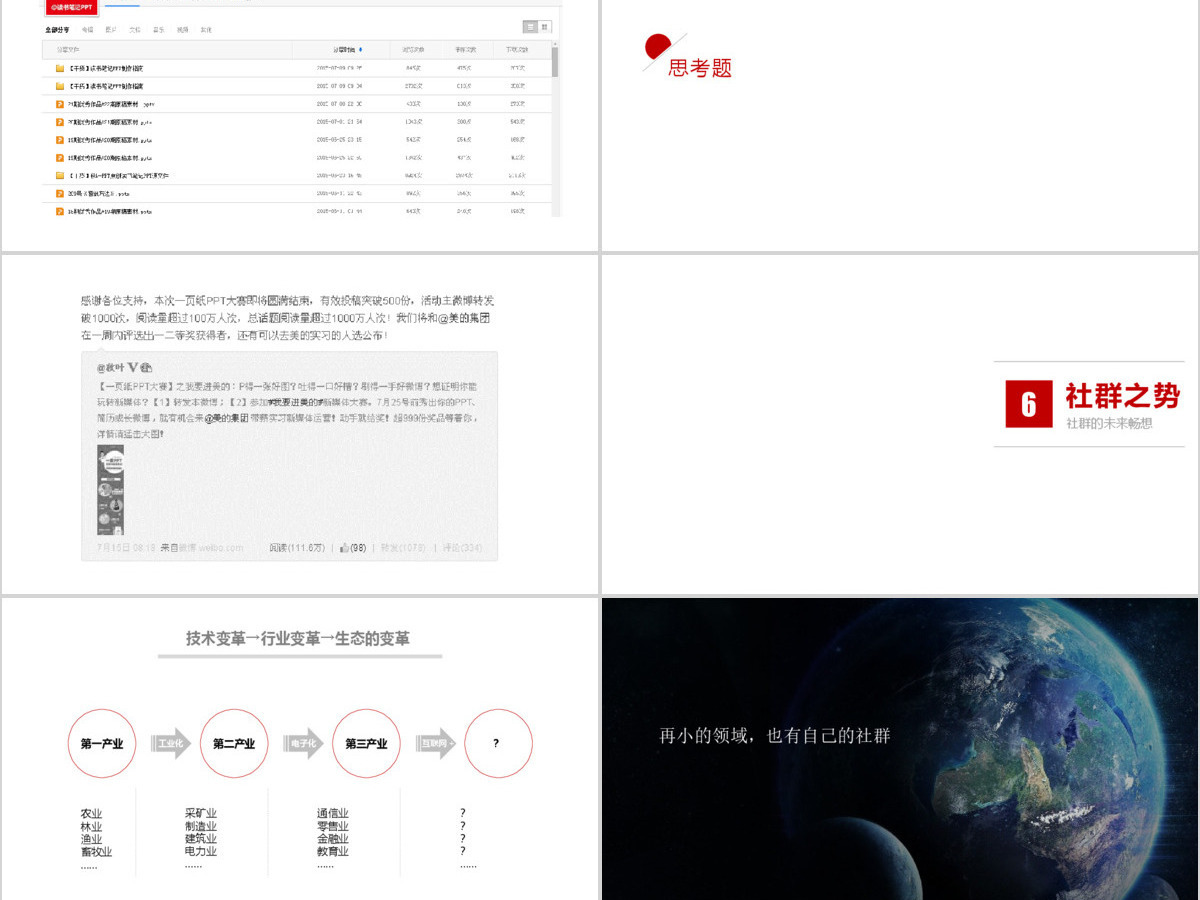Click the red number 6 box
1200x900 pixels.
(x=1029, y=404)
